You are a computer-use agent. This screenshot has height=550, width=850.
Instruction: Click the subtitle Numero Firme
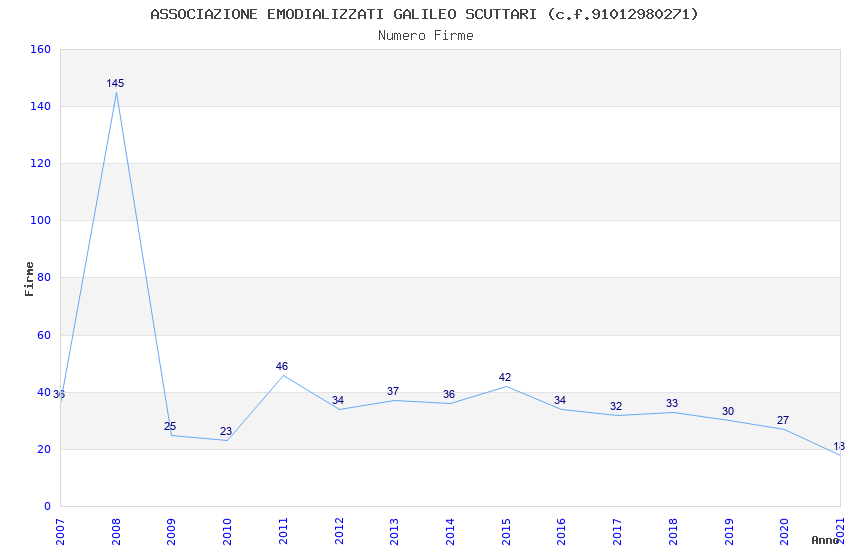[x=426, y=36]
